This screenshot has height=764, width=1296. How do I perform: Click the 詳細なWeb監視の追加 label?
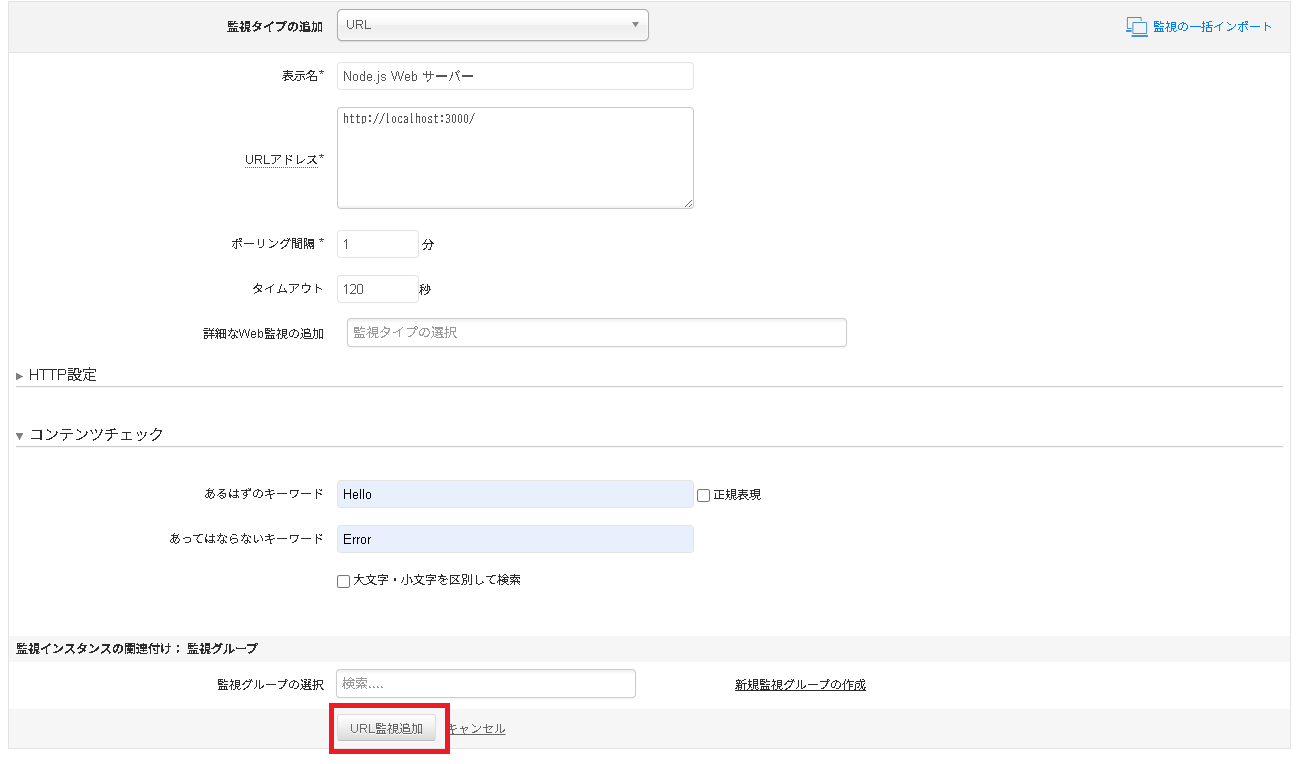(x=263, y=333)
